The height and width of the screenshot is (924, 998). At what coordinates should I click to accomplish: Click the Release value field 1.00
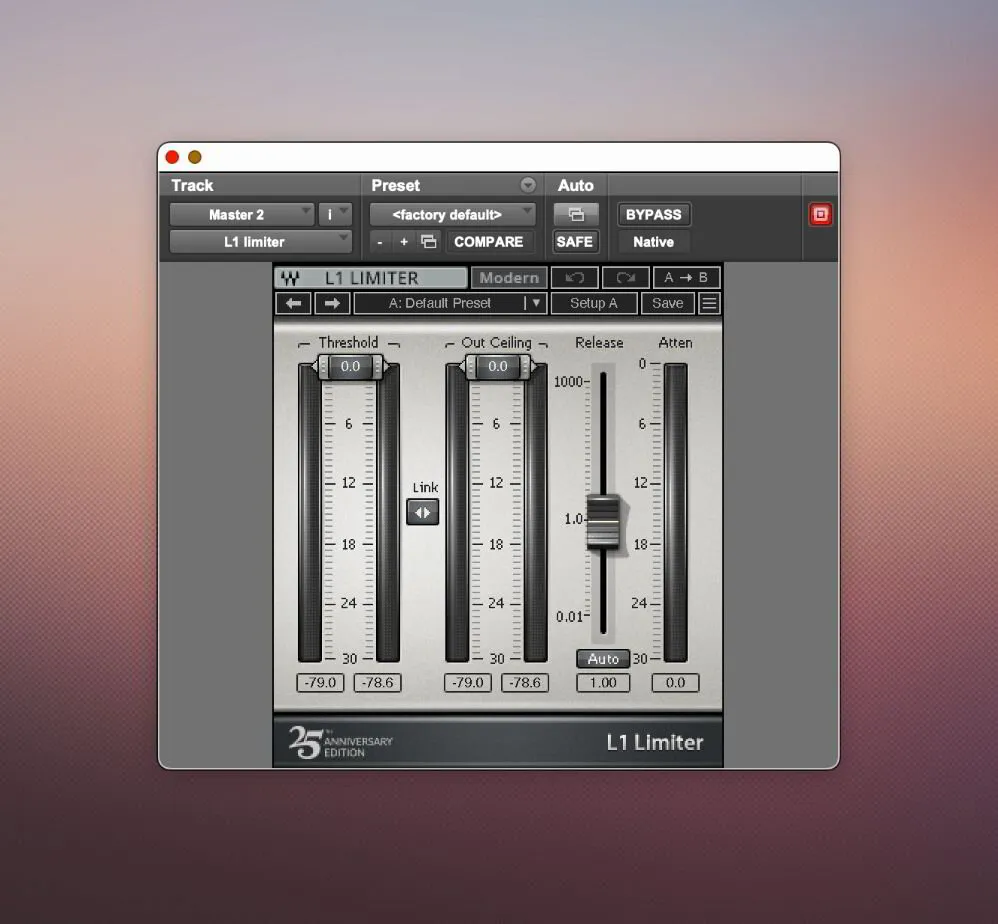(x=603, y=683)
